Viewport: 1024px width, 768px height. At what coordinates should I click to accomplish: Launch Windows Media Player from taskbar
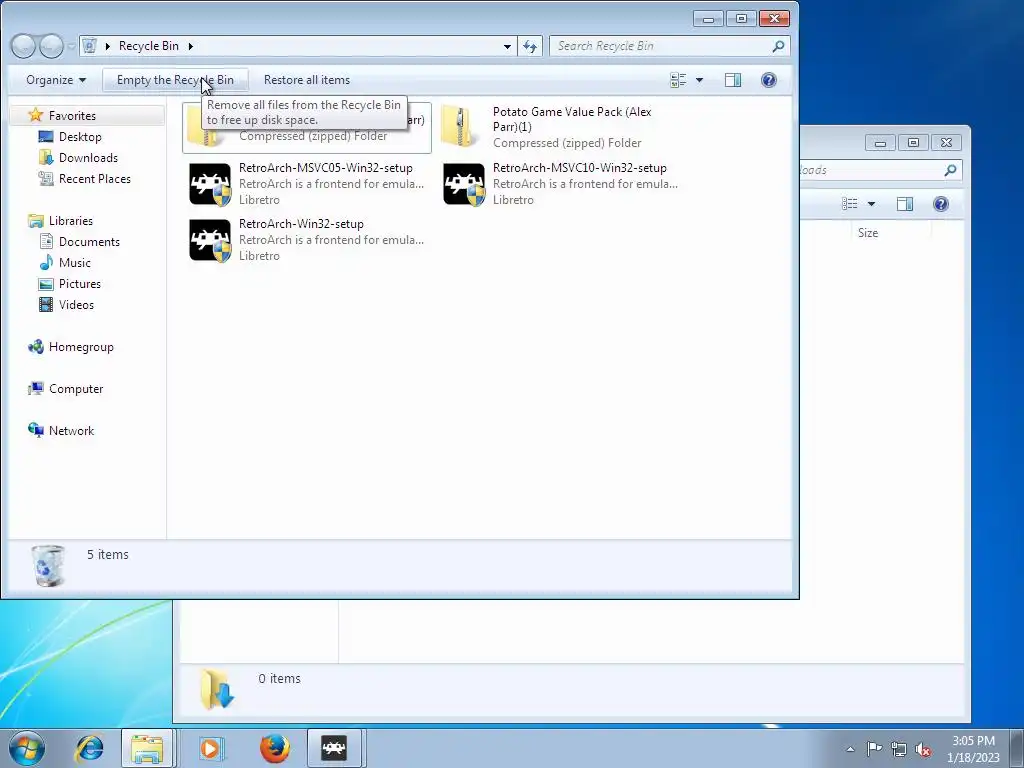click(210, 748)
